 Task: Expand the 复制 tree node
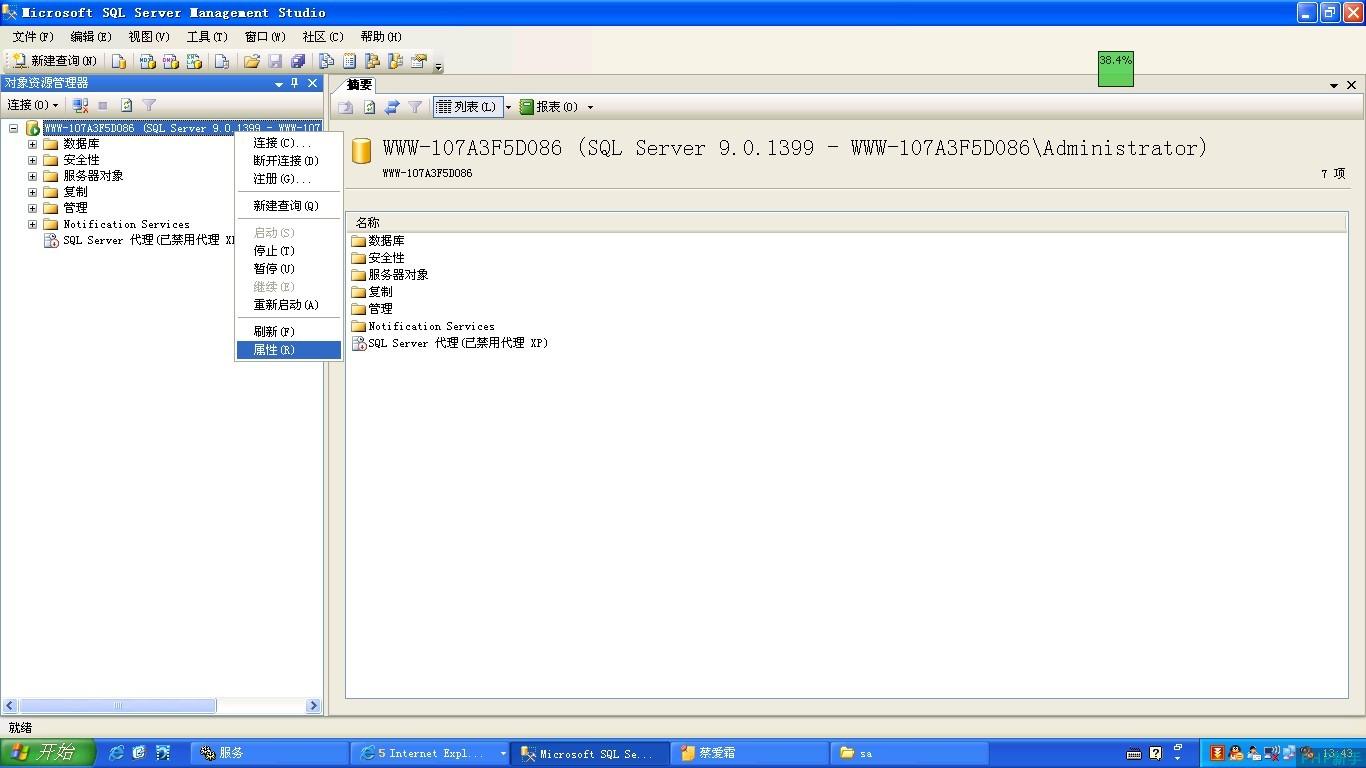point(32,192)
